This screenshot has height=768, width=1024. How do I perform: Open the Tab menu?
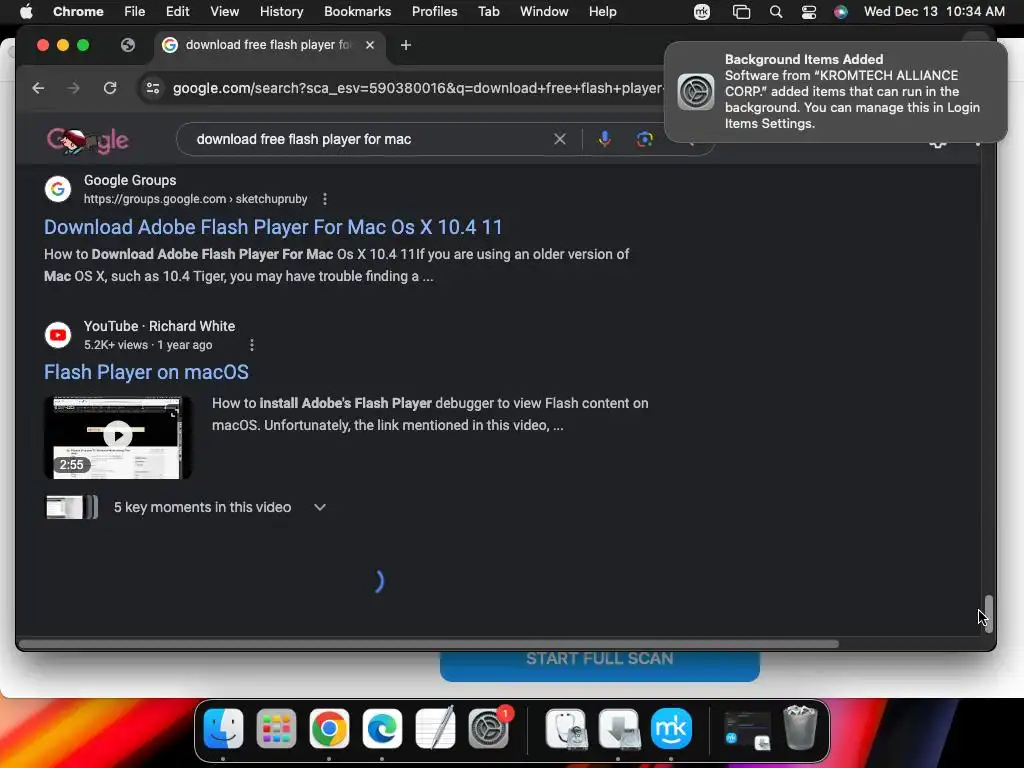pos(488,11)
